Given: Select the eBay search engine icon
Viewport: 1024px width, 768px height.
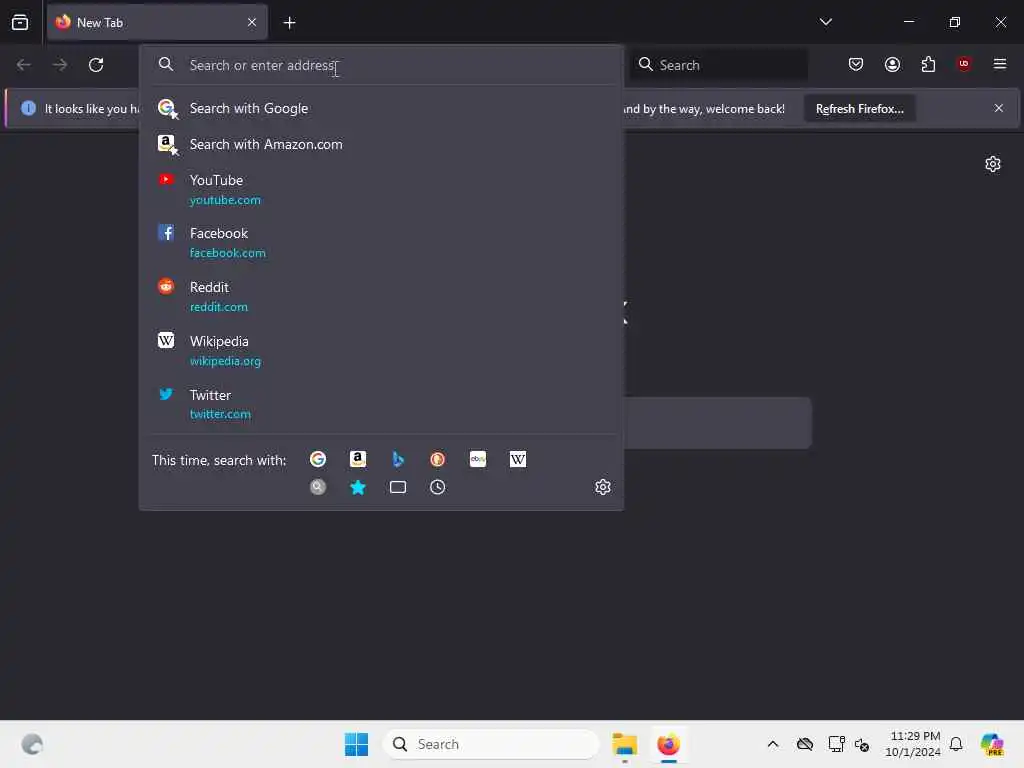Looking at the screenshot, I should click(x=478, y=460).
